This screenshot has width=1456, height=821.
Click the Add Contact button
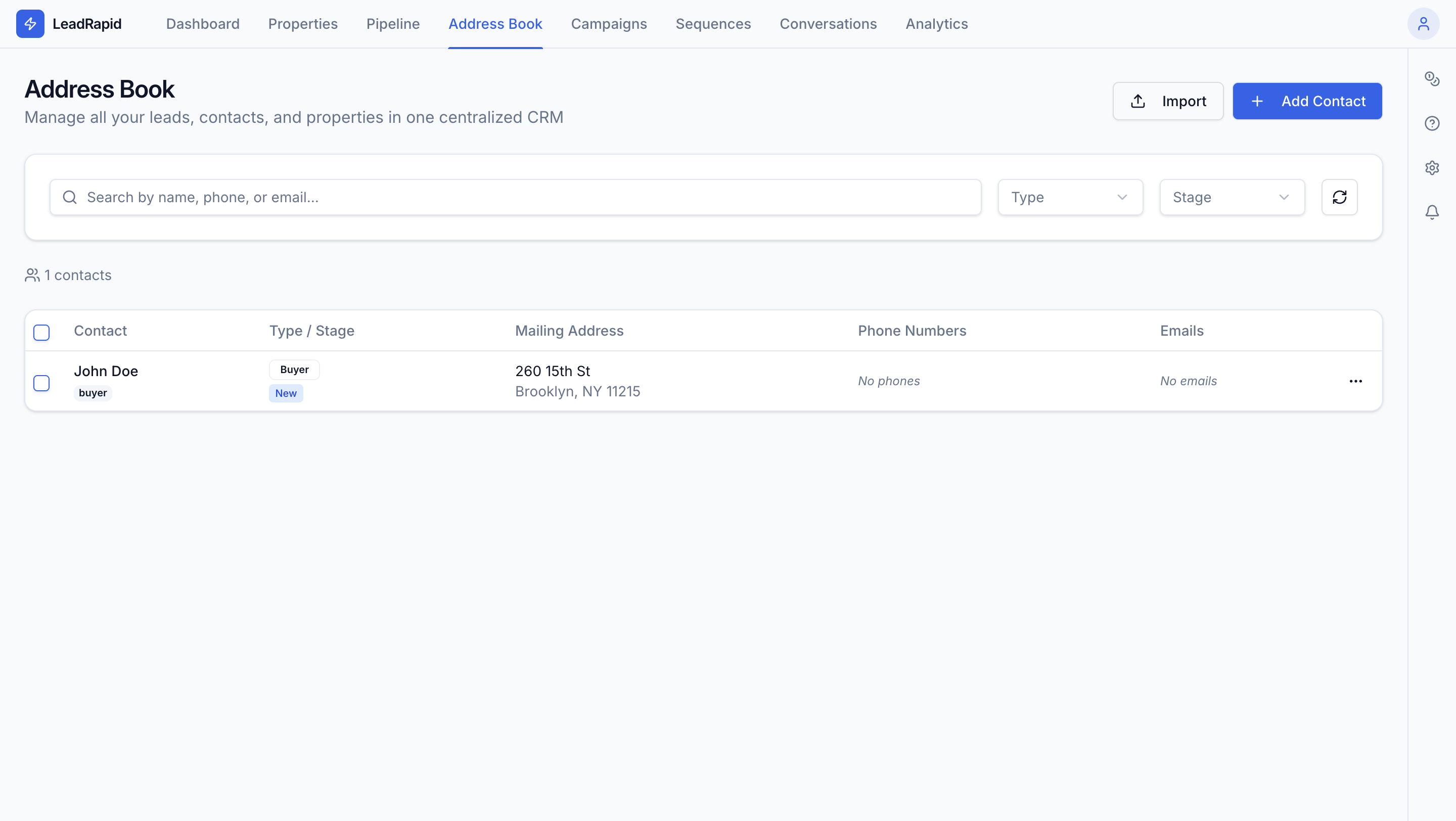tap(1307, 101)
